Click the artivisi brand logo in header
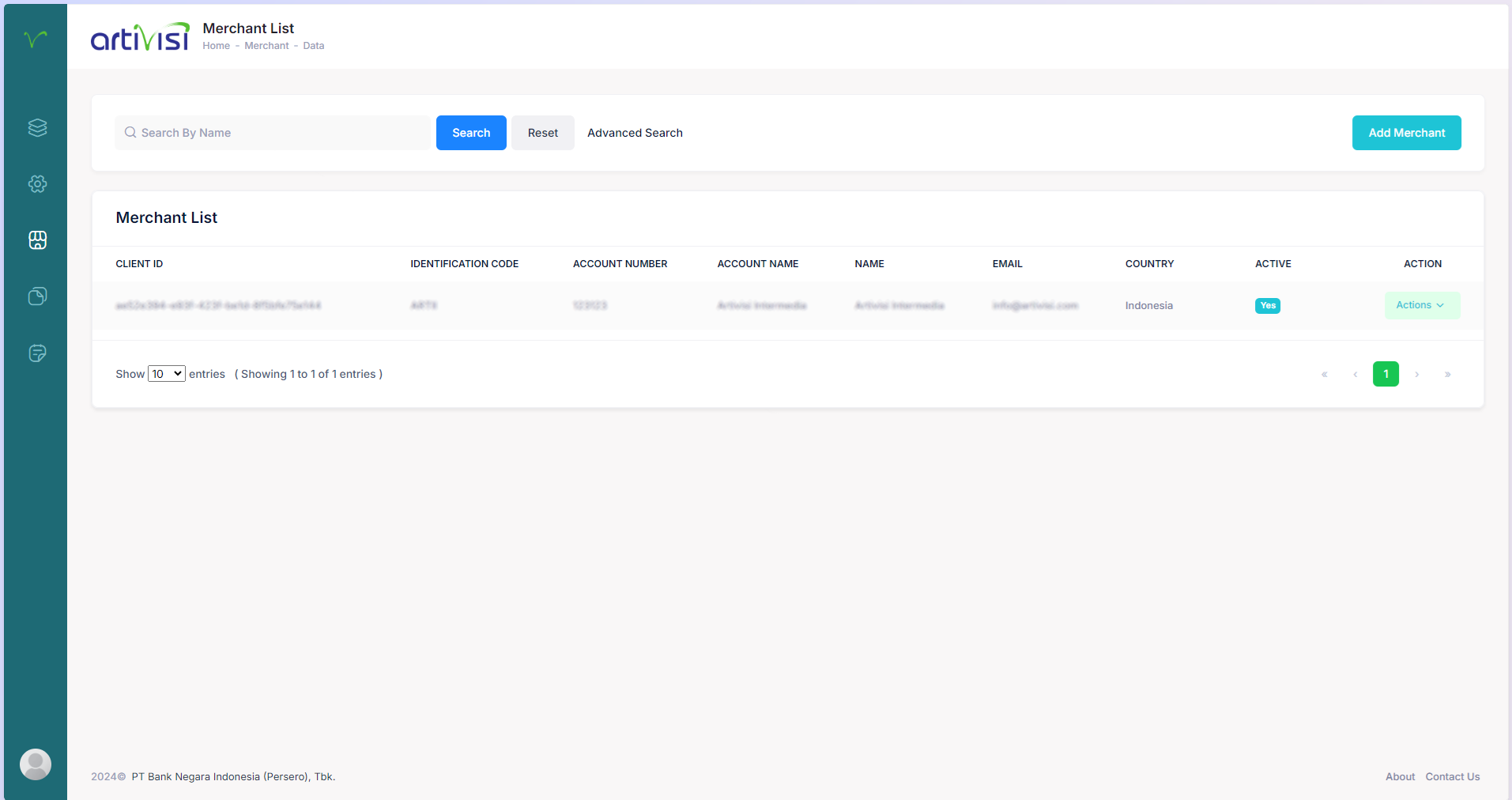The image size is (1512, 800). click(x=140, y=37)
